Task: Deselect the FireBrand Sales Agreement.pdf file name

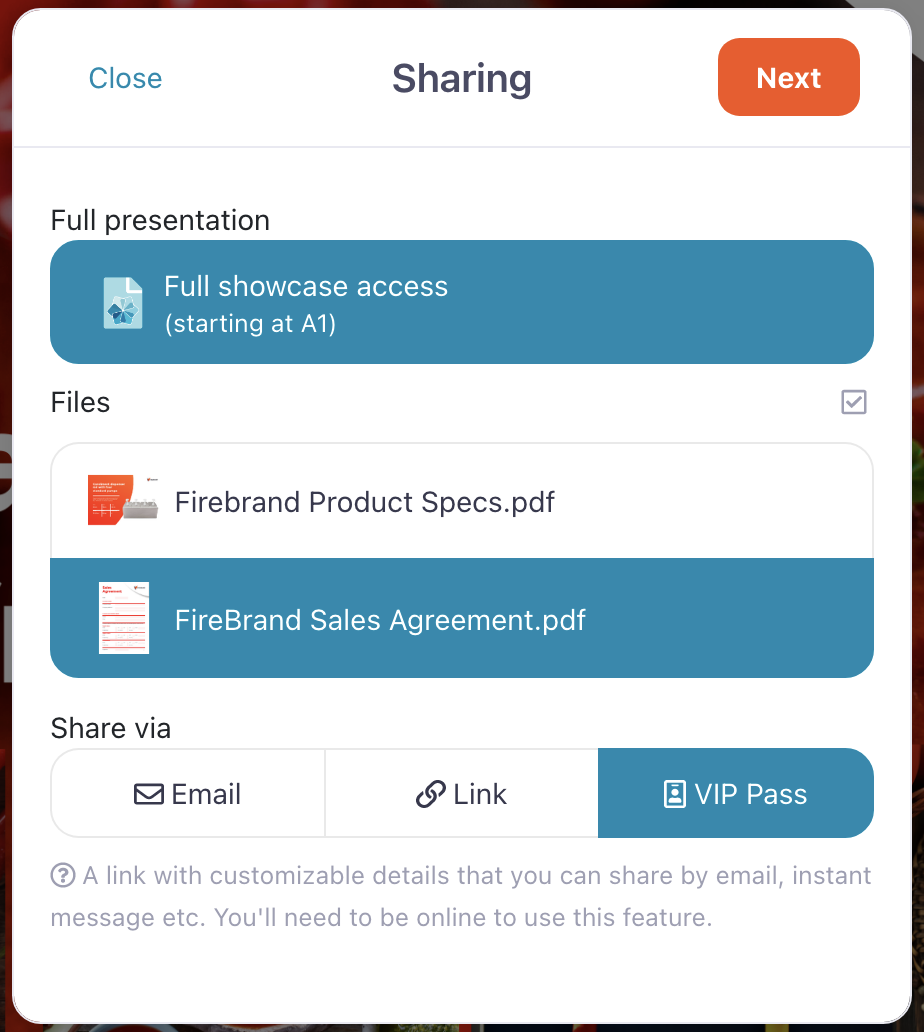Action: click(x=380, y=620)
